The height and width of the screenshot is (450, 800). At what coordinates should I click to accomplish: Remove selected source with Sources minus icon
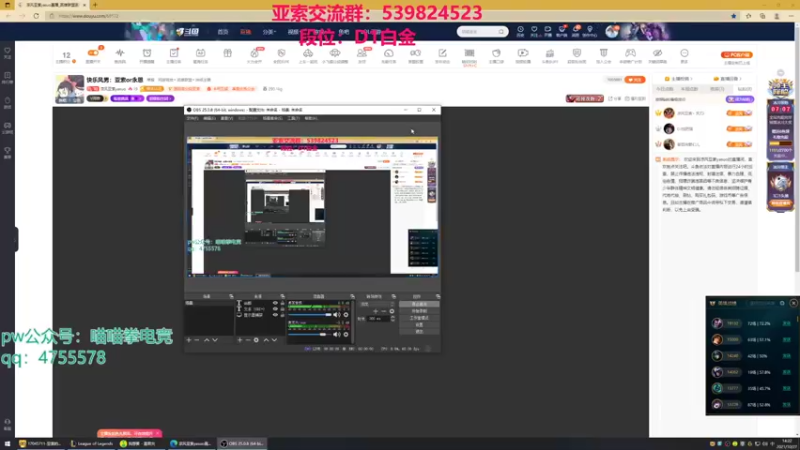tap(248, 340)
